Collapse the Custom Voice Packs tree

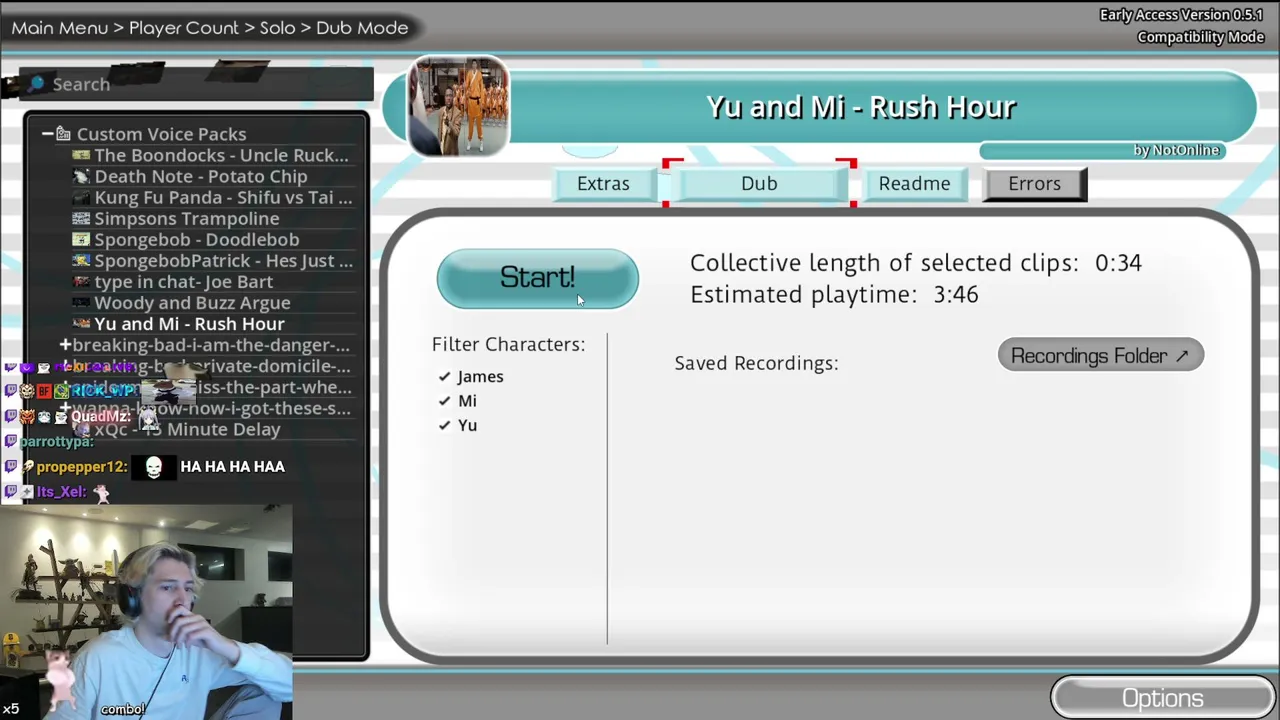[47, 134]
